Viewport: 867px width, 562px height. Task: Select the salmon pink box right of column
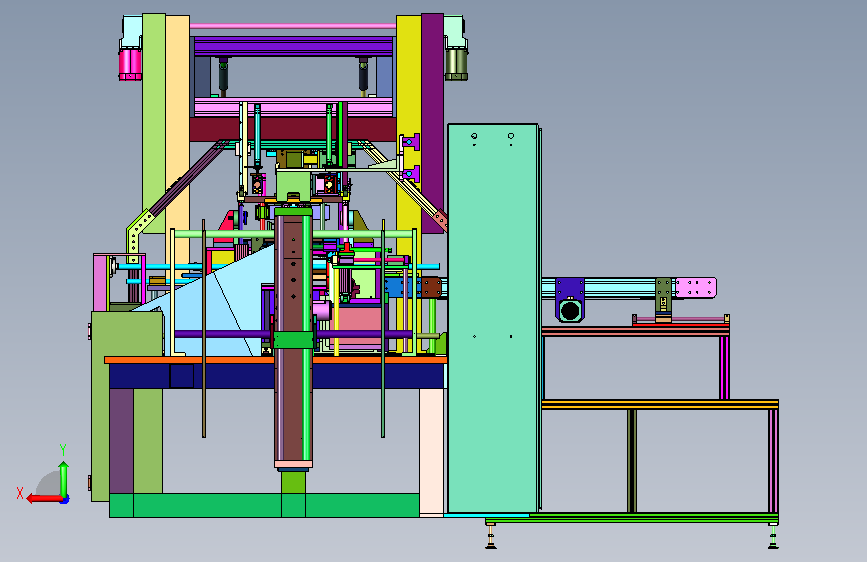[359, 326]
